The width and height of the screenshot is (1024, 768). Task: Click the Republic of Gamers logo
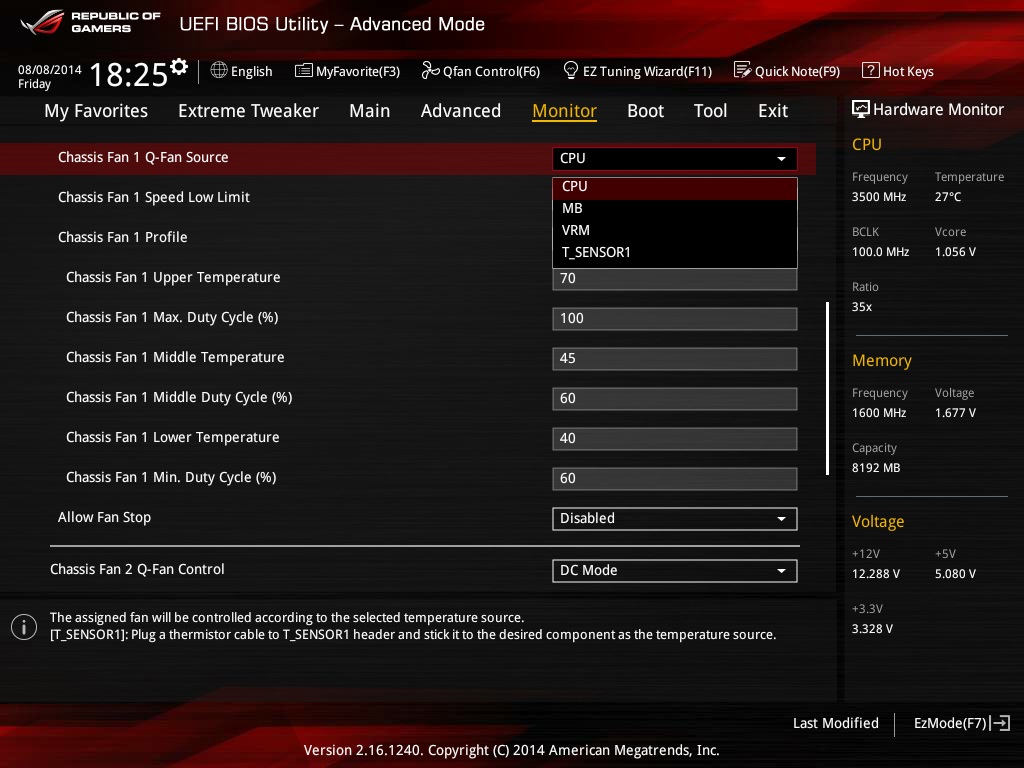91,22
